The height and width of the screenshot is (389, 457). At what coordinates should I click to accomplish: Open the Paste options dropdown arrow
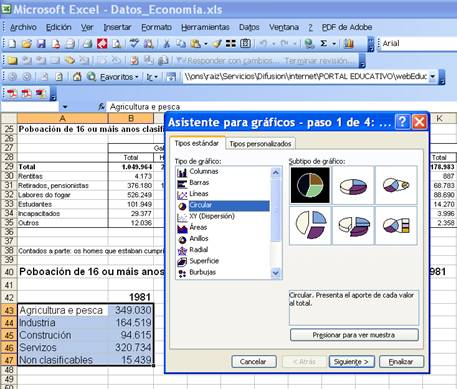point(206,44)
